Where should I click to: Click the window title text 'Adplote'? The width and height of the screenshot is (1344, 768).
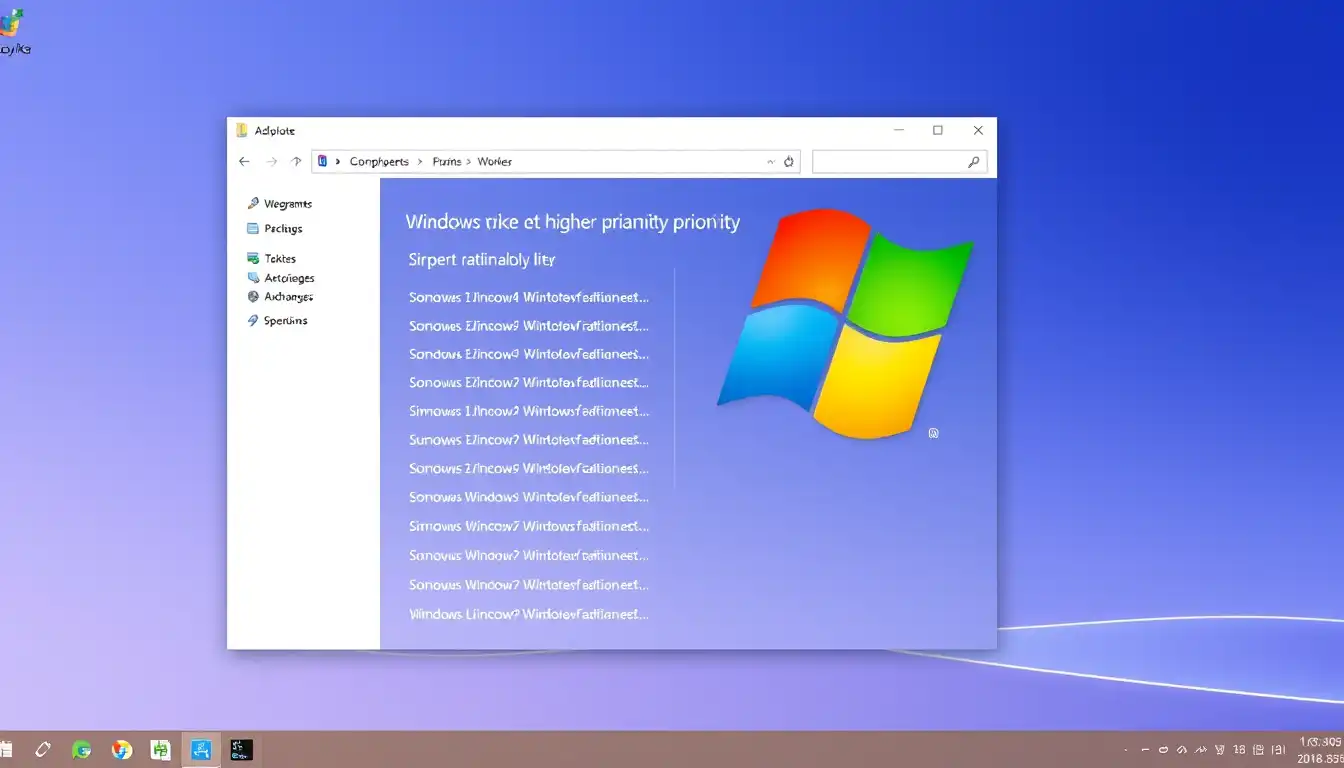[x=275, y=131]
